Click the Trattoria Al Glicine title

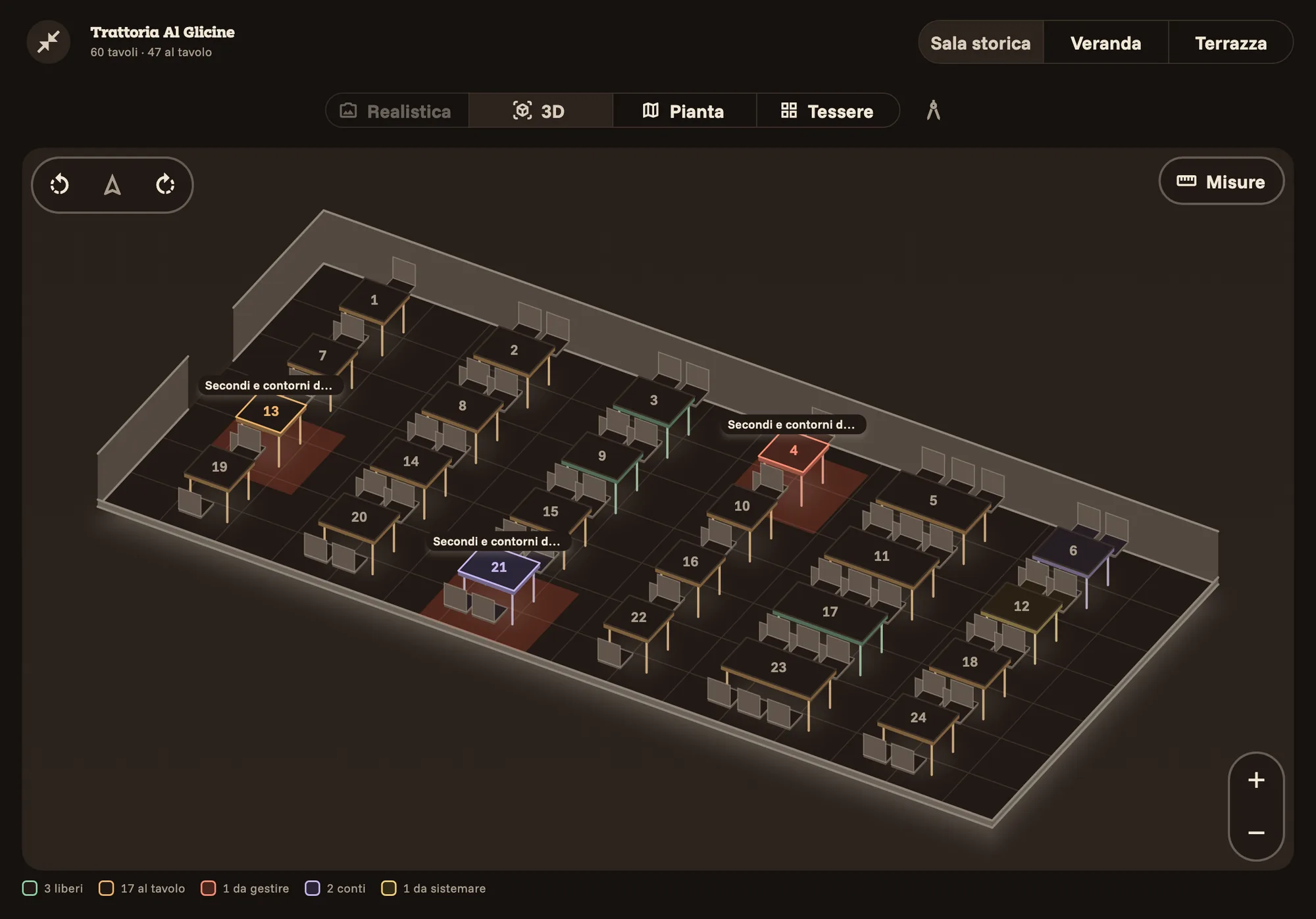tap(163, 32)
